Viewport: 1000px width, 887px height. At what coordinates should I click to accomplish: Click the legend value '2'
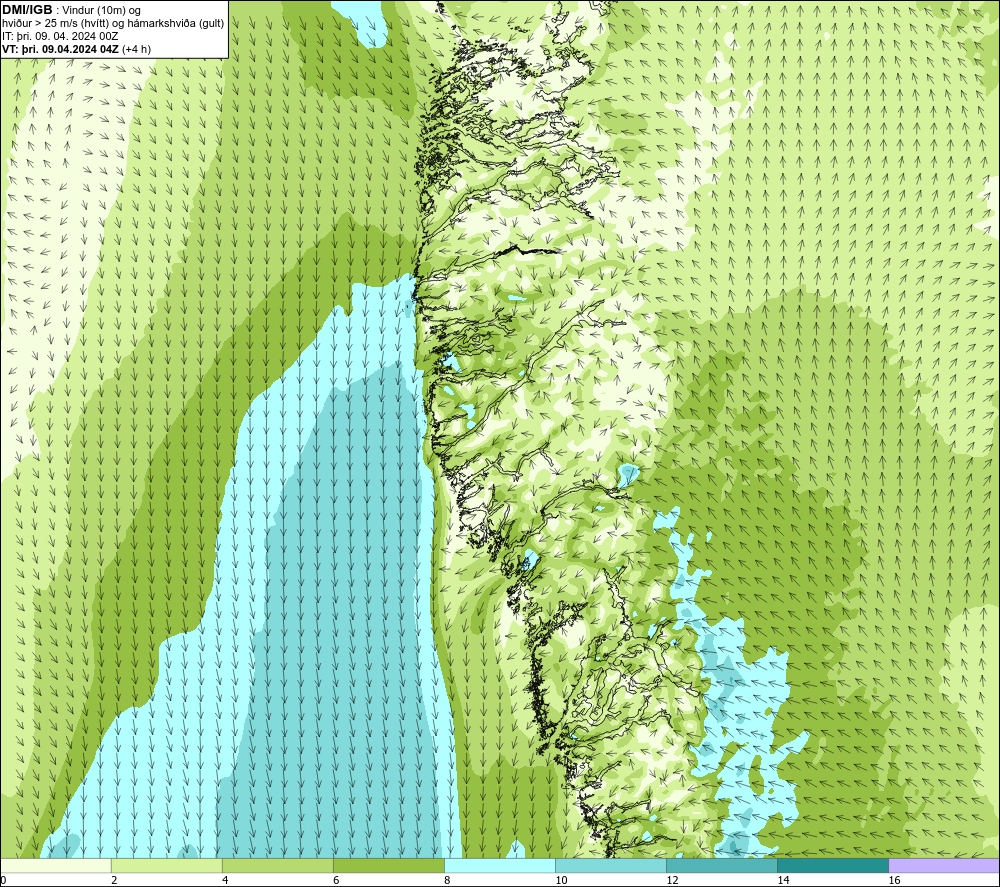114,880
